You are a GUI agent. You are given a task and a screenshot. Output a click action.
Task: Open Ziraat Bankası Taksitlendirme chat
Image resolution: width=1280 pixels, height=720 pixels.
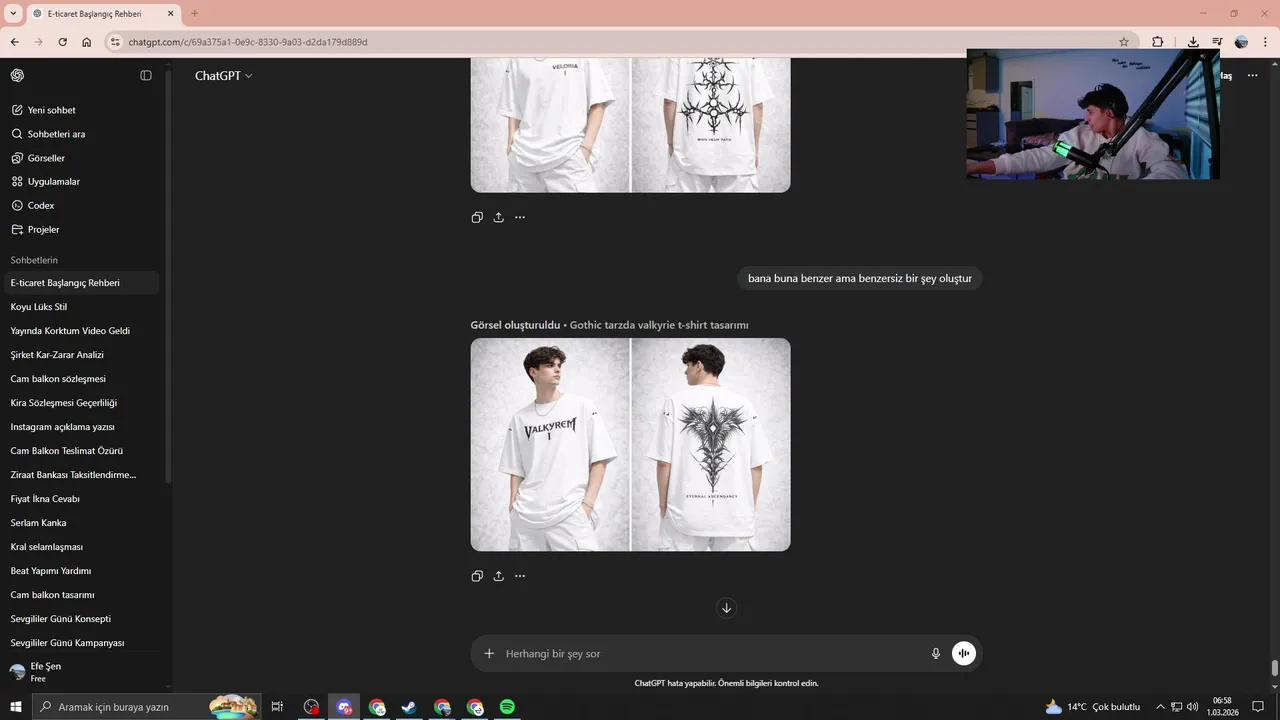click(x=80, y=475)
